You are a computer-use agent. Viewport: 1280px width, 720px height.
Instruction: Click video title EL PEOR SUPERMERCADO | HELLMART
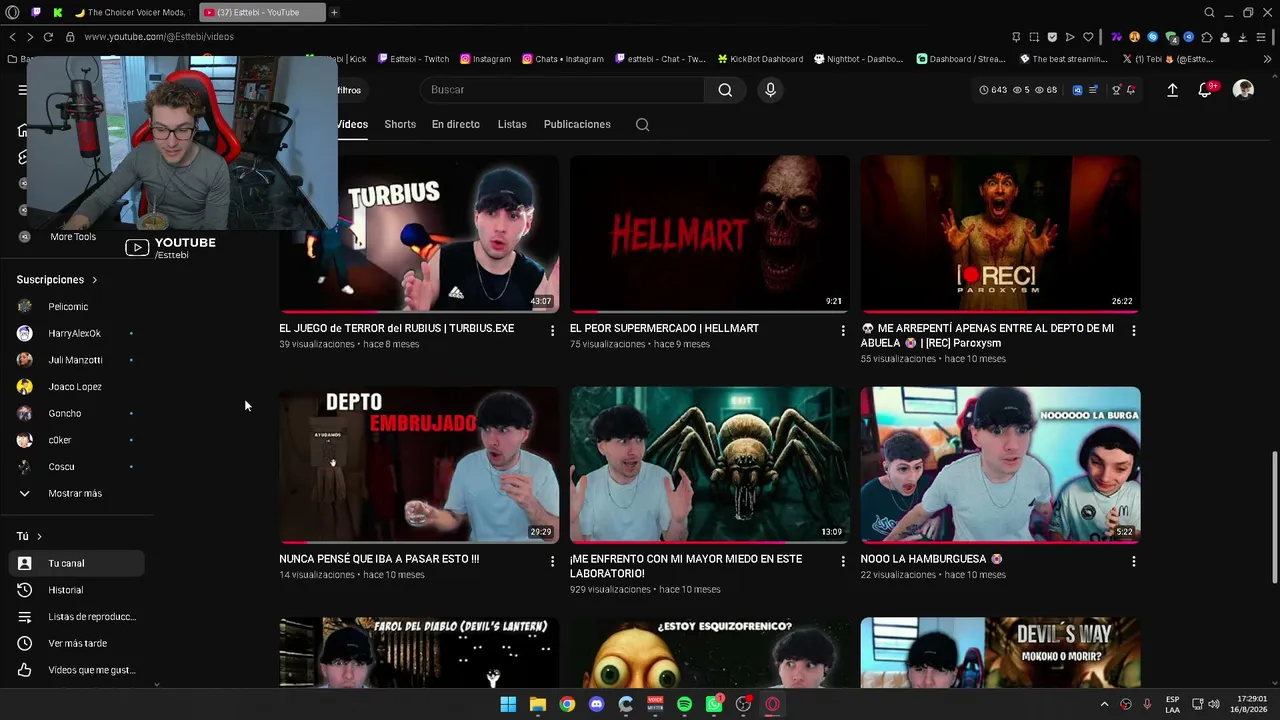[x=664, y=328]
